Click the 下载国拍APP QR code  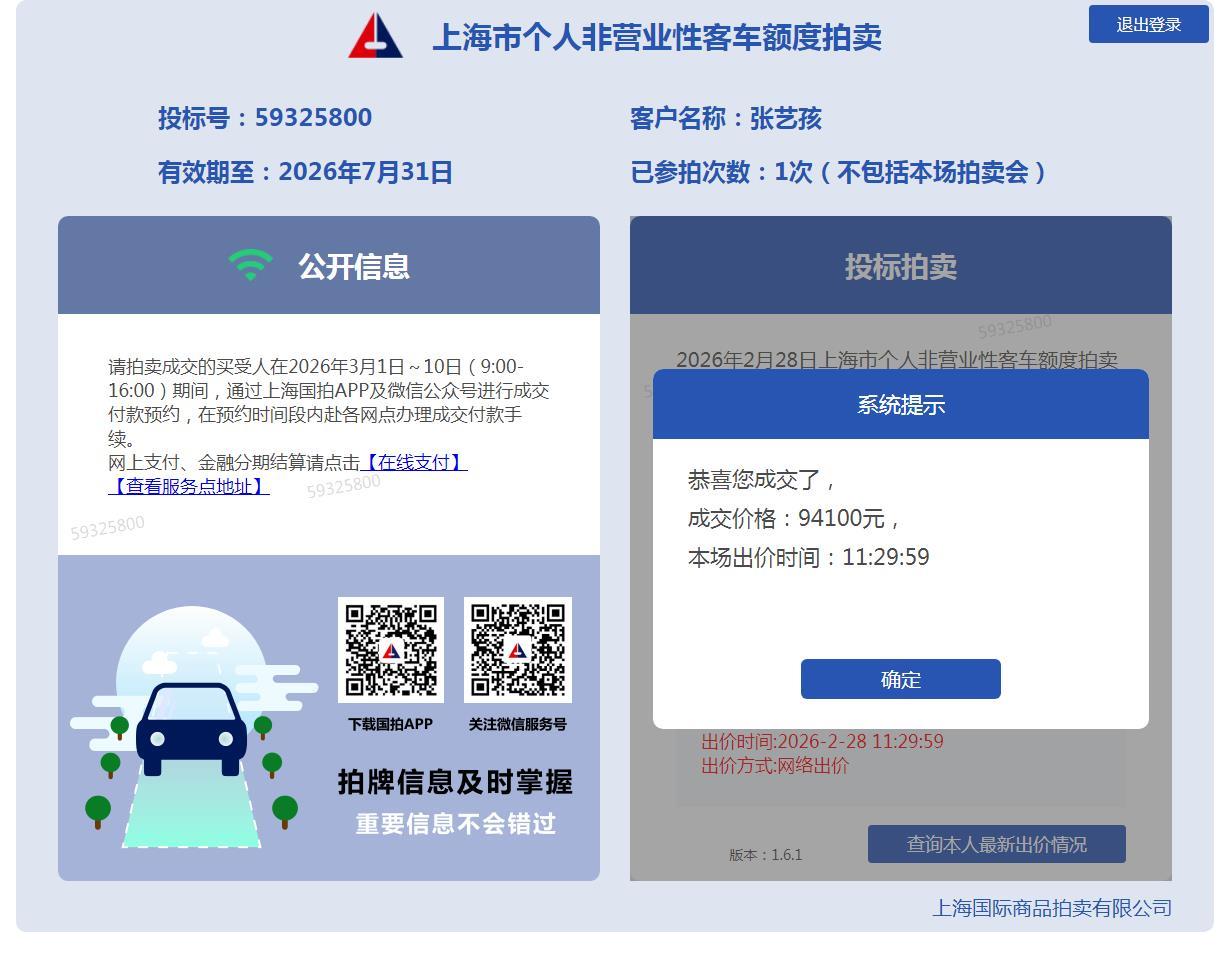(391, 650)
